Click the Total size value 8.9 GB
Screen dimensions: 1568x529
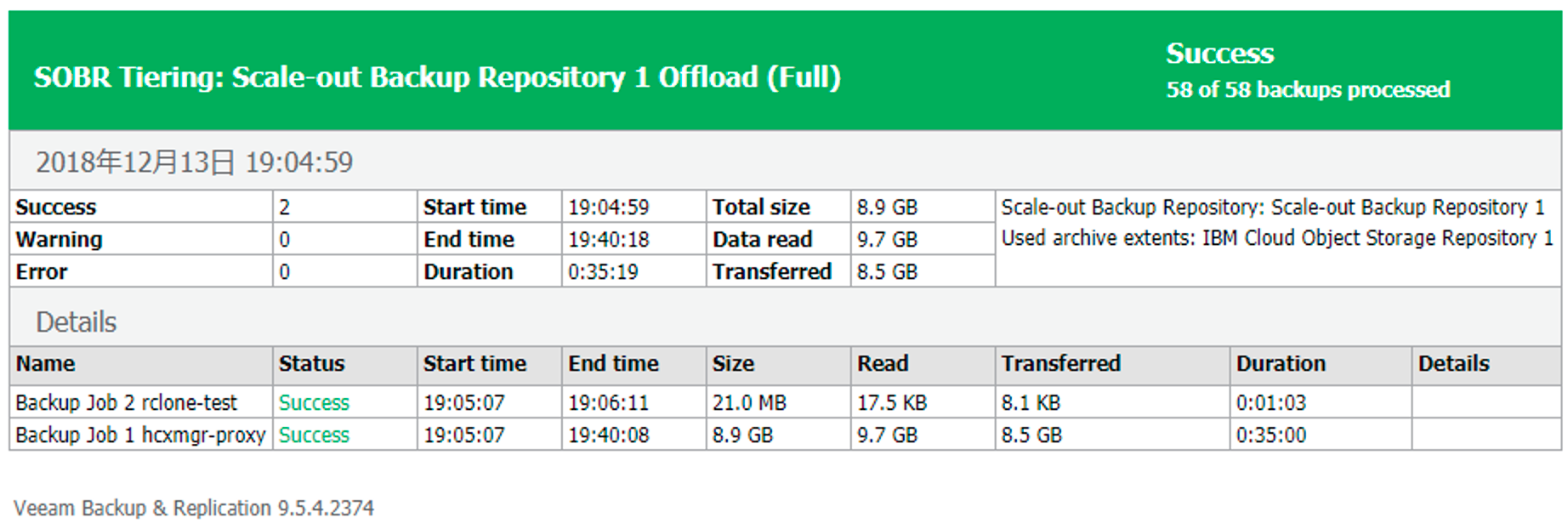[x=887, y=208]
